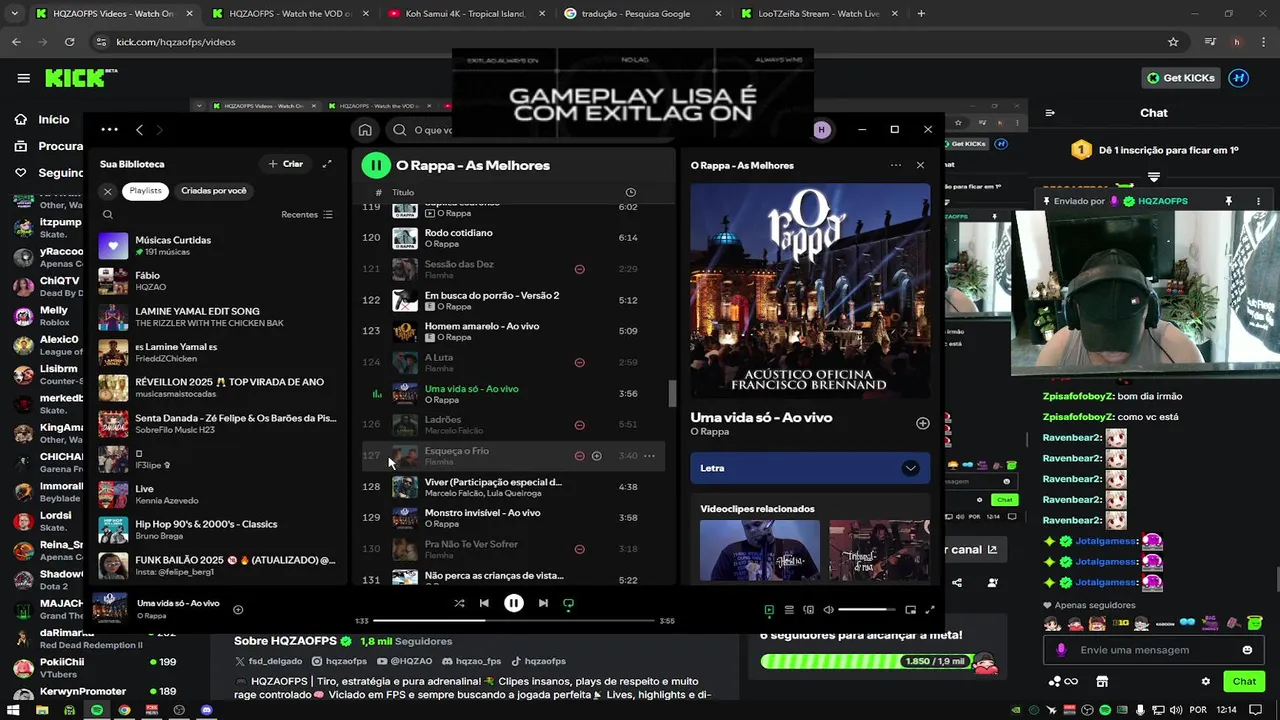Adjust the Spotify volume slider
Screen dimensions: 1280x720
coord(866,609)
